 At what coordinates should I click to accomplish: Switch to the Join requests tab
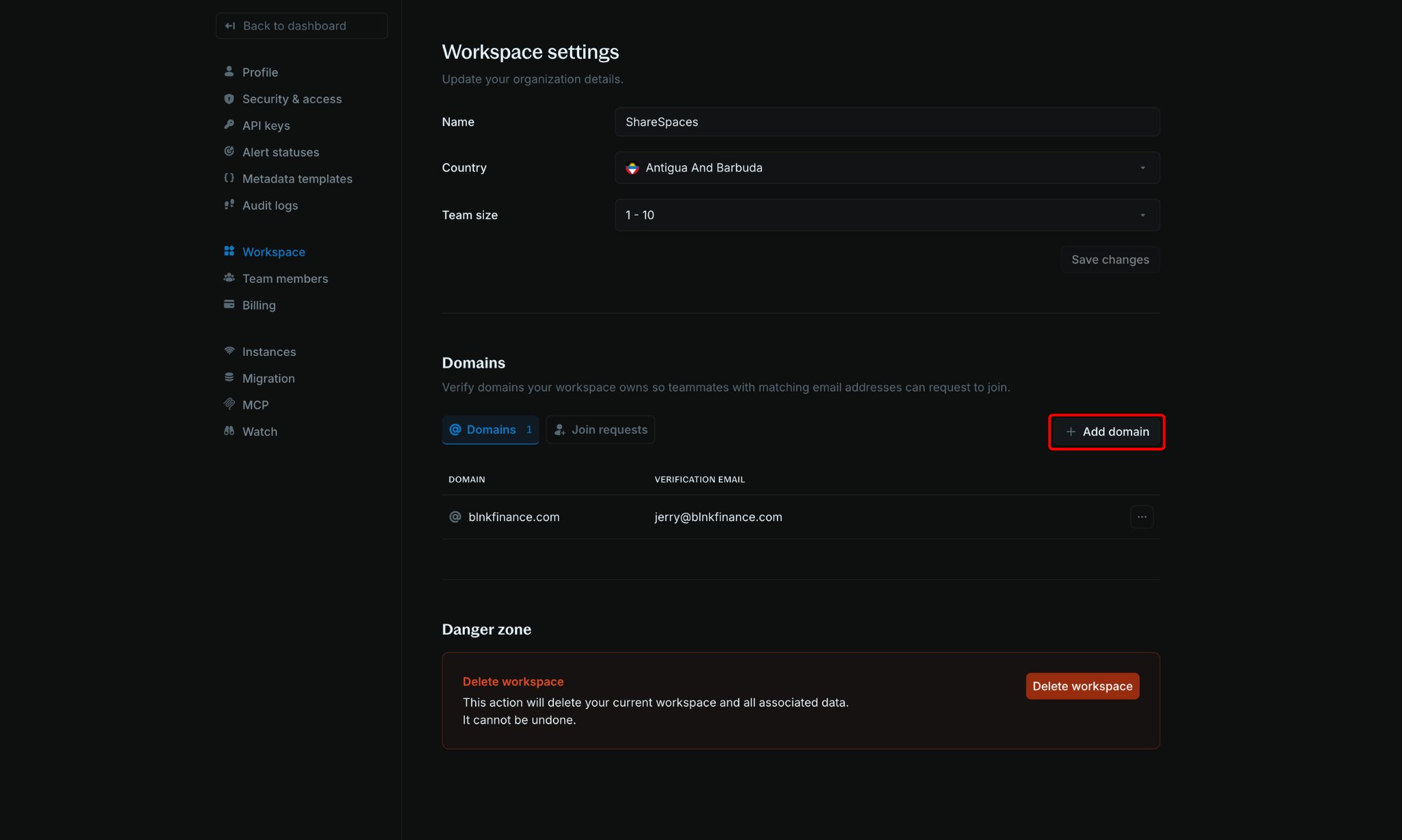coord(600,430)
